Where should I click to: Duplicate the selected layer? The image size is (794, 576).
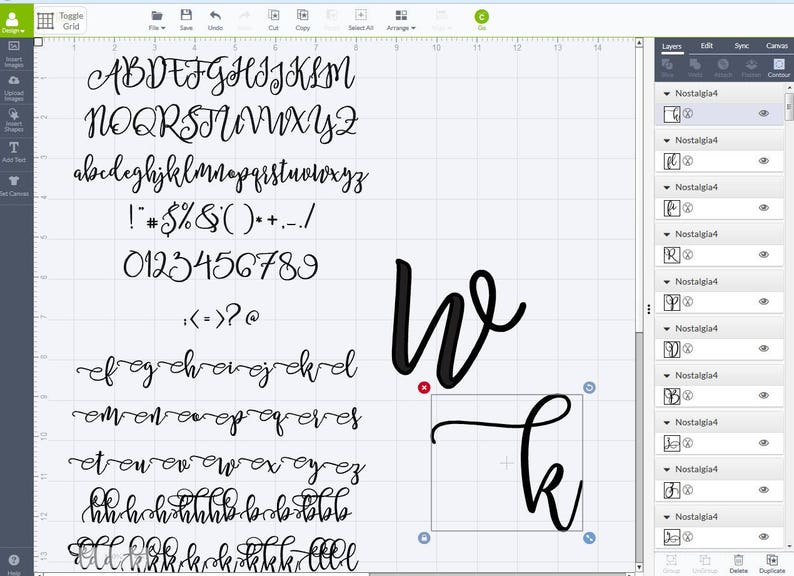pyautogui.click(x=772, y=563)
